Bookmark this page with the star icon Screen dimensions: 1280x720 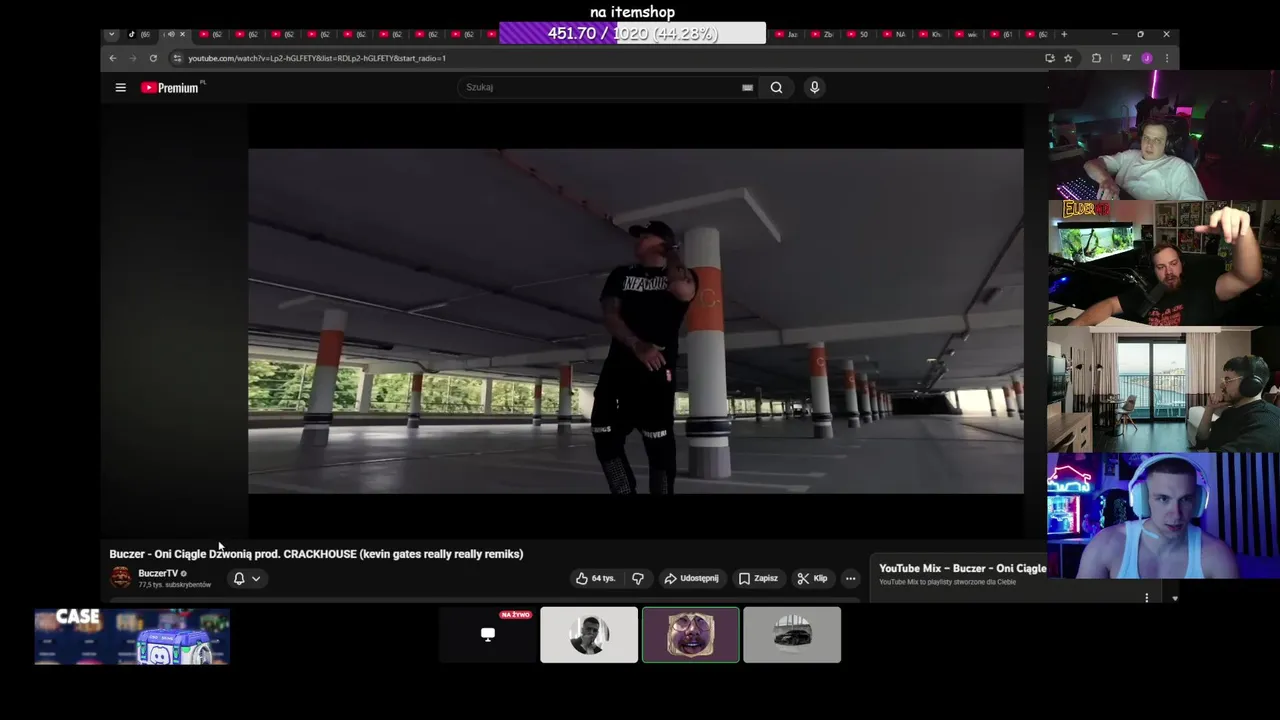pyautogui.click(x=1068, y=58)
